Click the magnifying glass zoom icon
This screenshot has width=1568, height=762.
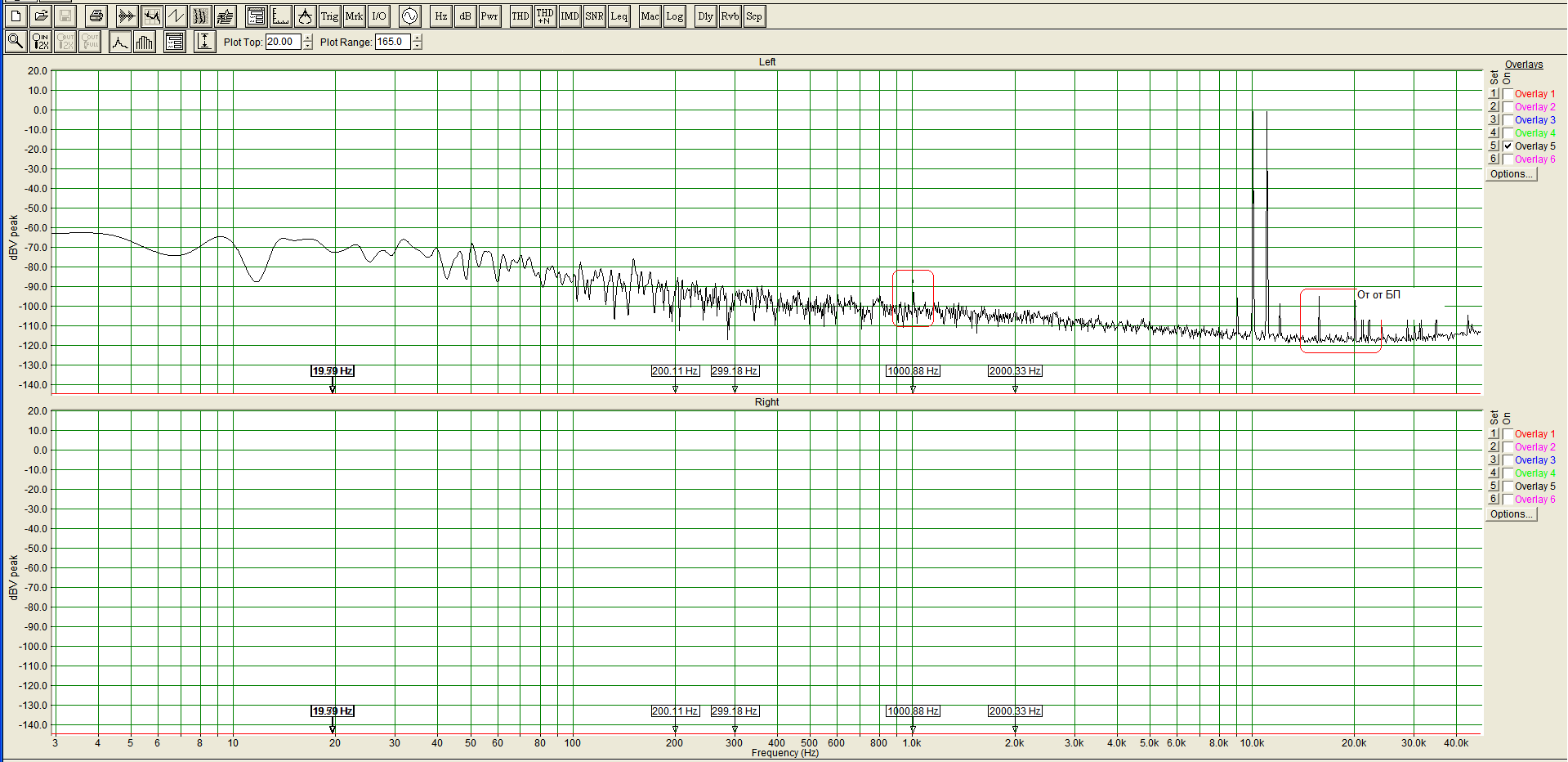point(16,42)
